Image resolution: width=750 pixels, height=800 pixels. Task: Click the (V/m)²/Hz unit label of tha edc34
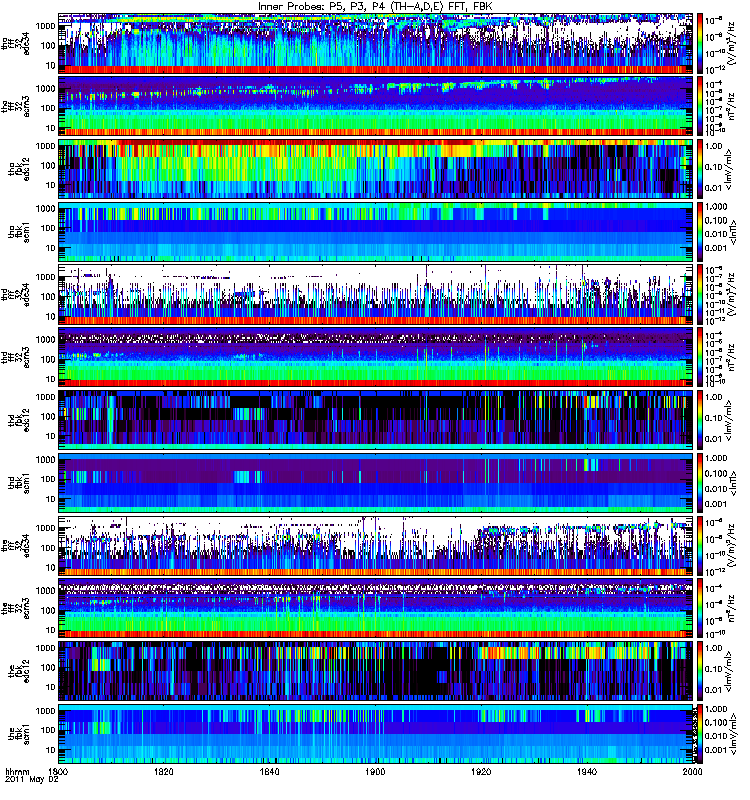pyautogui.click(x=731, y=43)
